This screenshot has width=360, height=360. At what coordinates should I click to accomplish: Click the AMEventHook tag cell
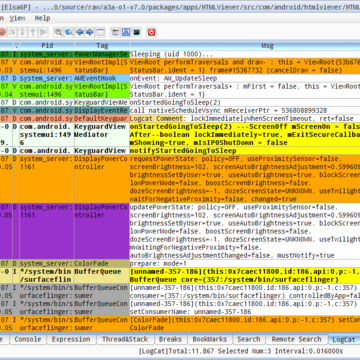pyautogui.click(x=102, y=78)
